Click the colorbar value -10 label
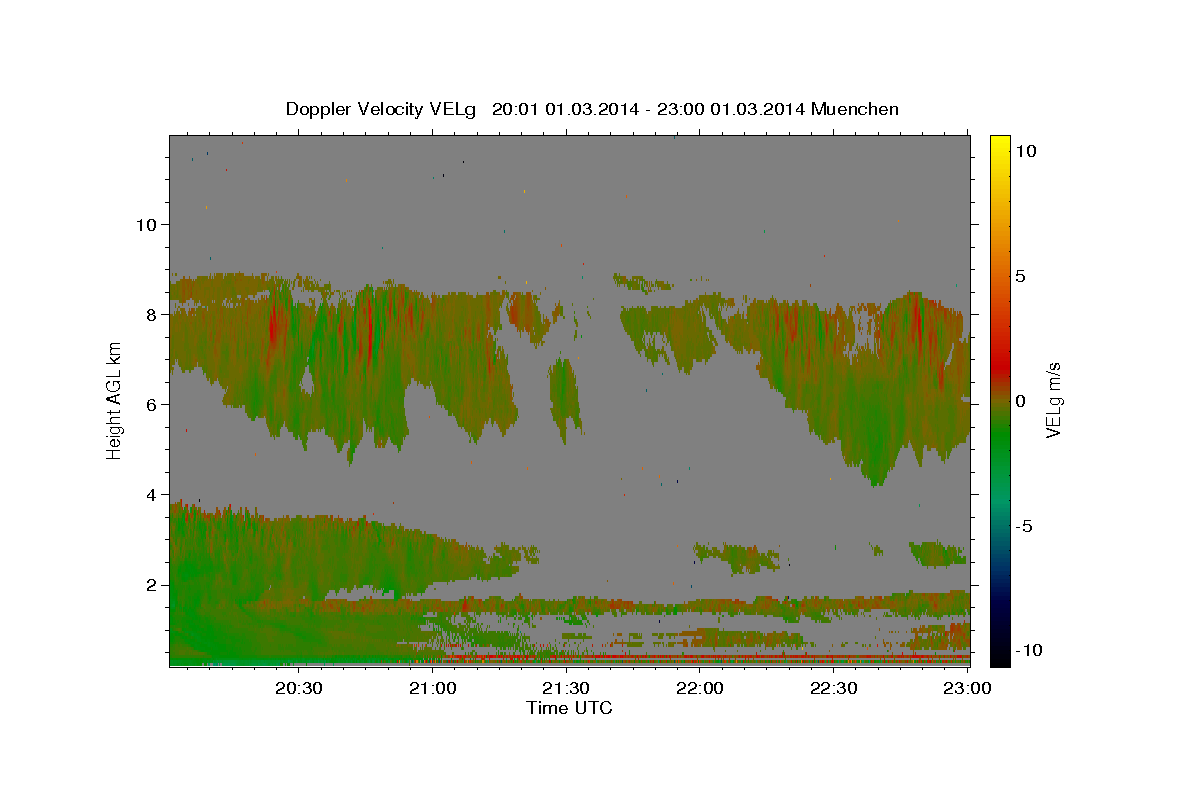Viewport: 1200px width, 800px height. 1030,651
